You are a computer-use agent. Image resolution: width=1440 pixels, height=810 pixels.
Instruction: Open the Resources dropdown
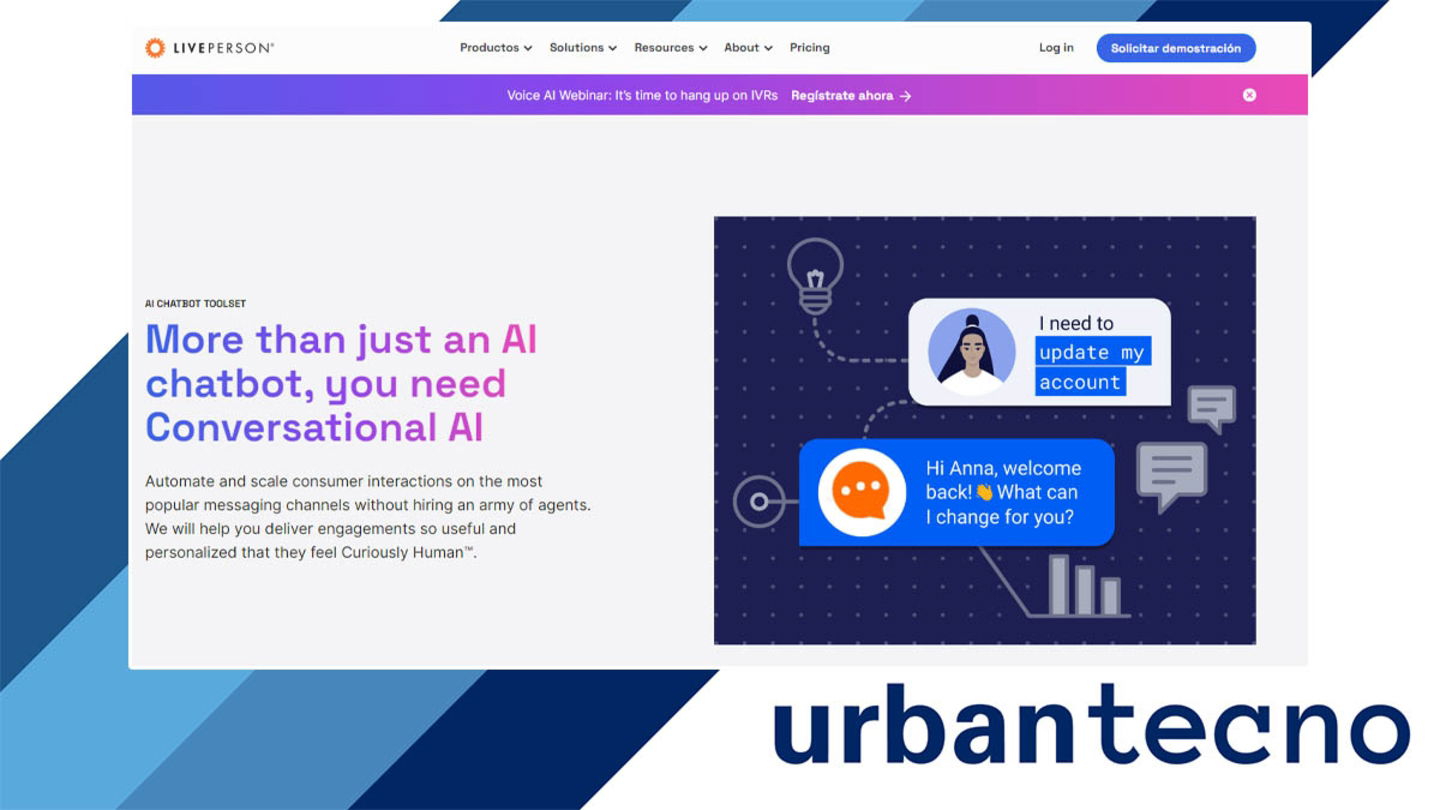click(671, 48)
